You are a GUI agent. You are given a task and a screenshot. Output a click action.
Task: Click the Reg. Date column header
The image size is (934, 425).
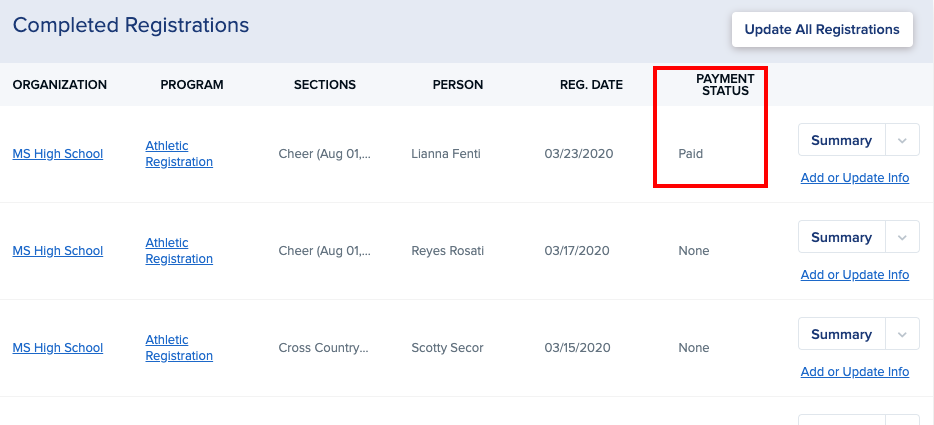click(591, 85)
